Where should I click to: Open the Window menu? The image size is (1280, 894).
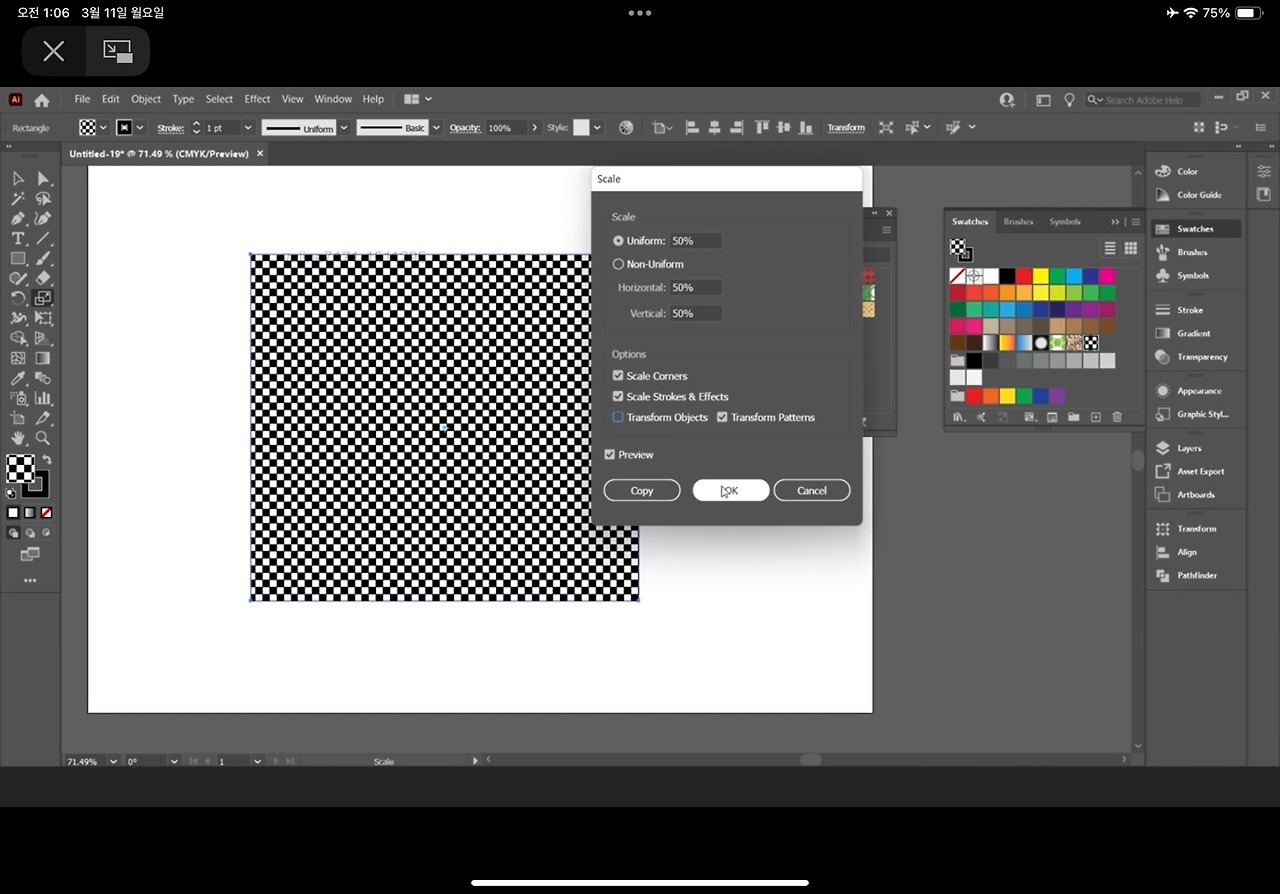point(333,99)
